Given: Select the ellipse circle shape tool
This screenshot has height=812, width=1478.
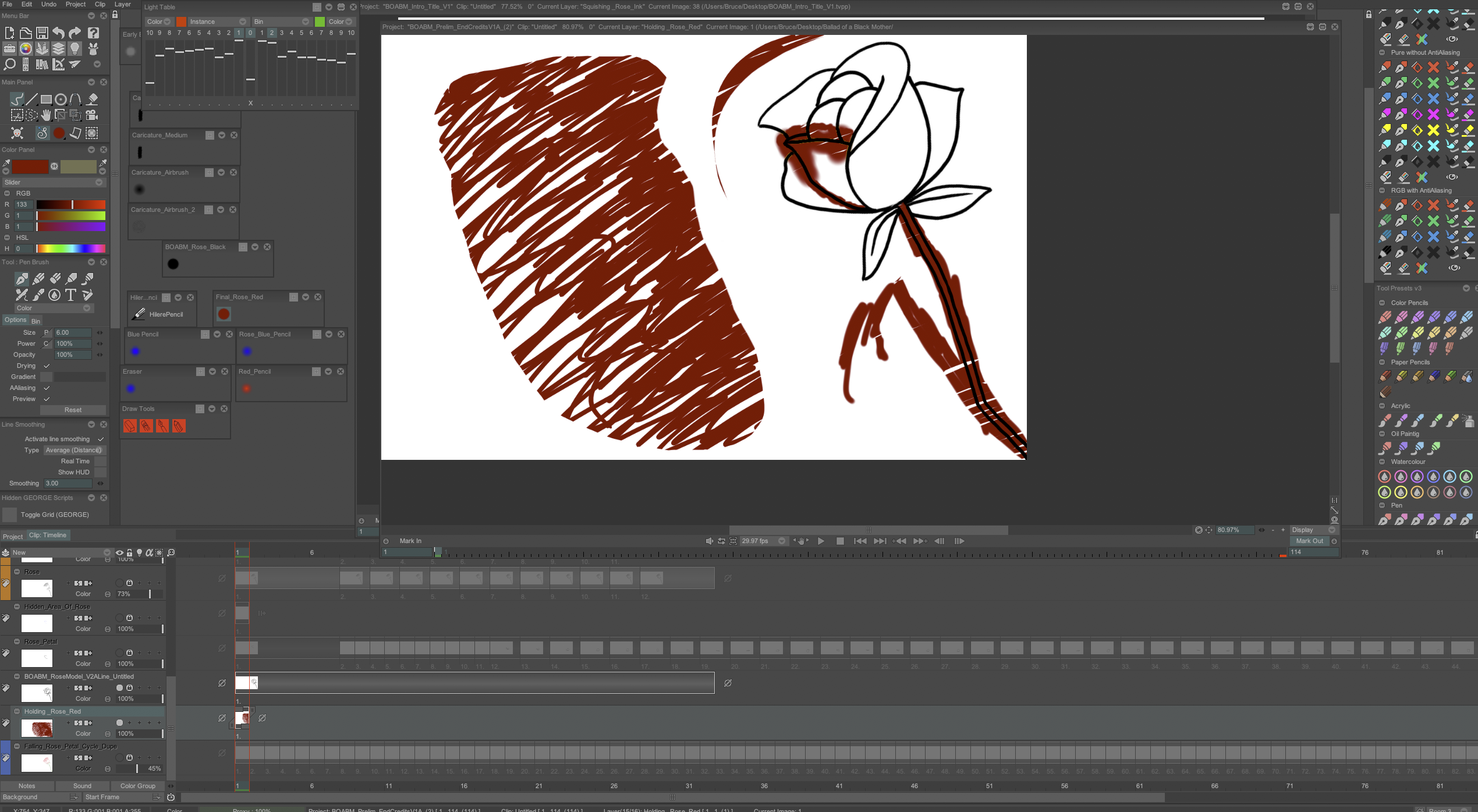Looking at the screenshot, I should point(61,99).
